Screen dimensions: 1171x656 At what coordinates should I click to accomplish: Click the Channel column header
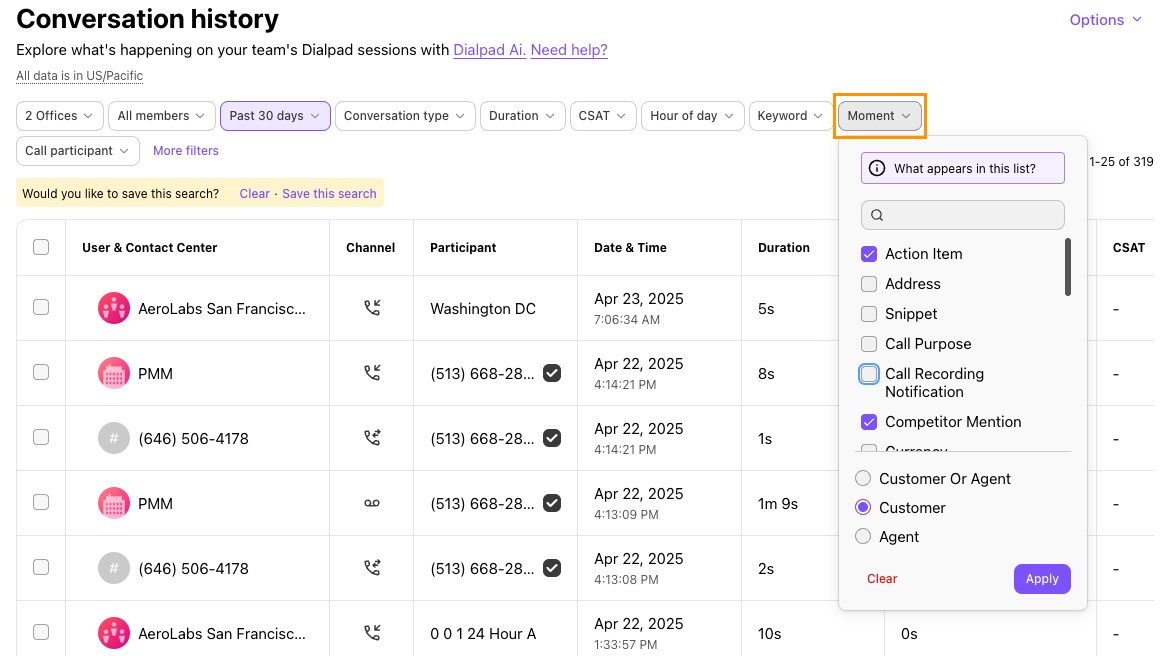click(370, 248)
